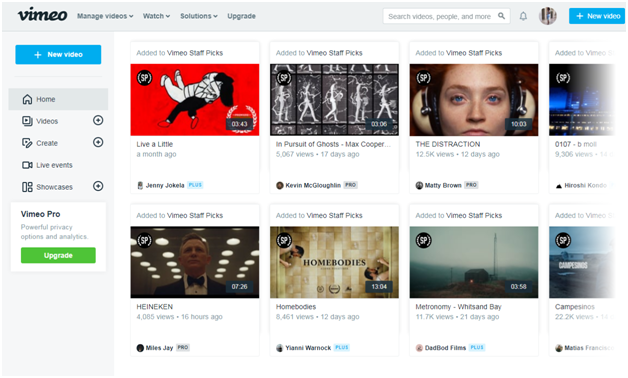Expand the Solutions dropdown menu
Screen dimensions: 628x378
[x=199, y=16]
